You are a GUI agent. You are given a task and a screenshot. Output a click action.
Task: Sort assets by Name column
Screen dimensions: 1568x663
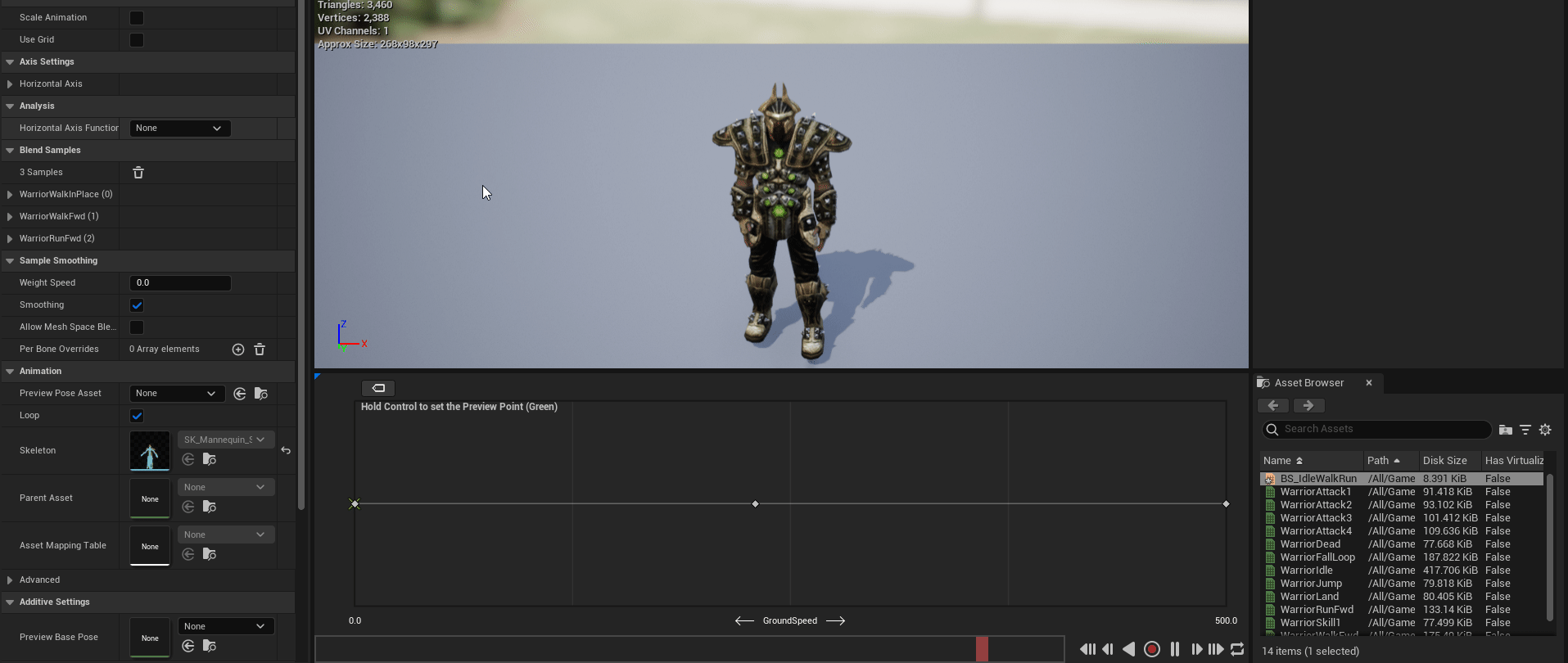tap(1311, 461)
